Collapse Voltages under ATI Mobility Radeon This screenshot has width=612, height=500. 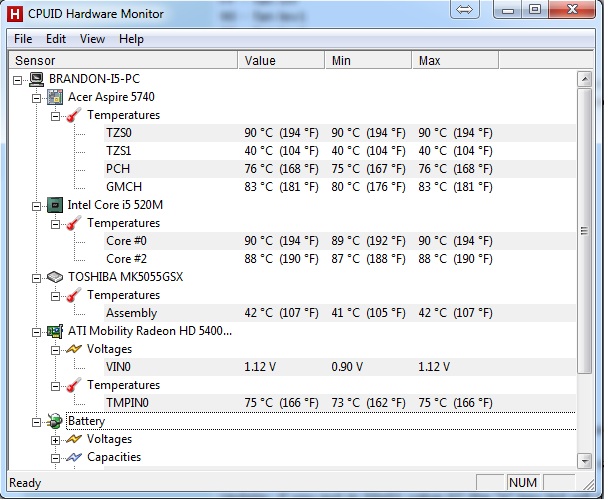pos(55,351)
